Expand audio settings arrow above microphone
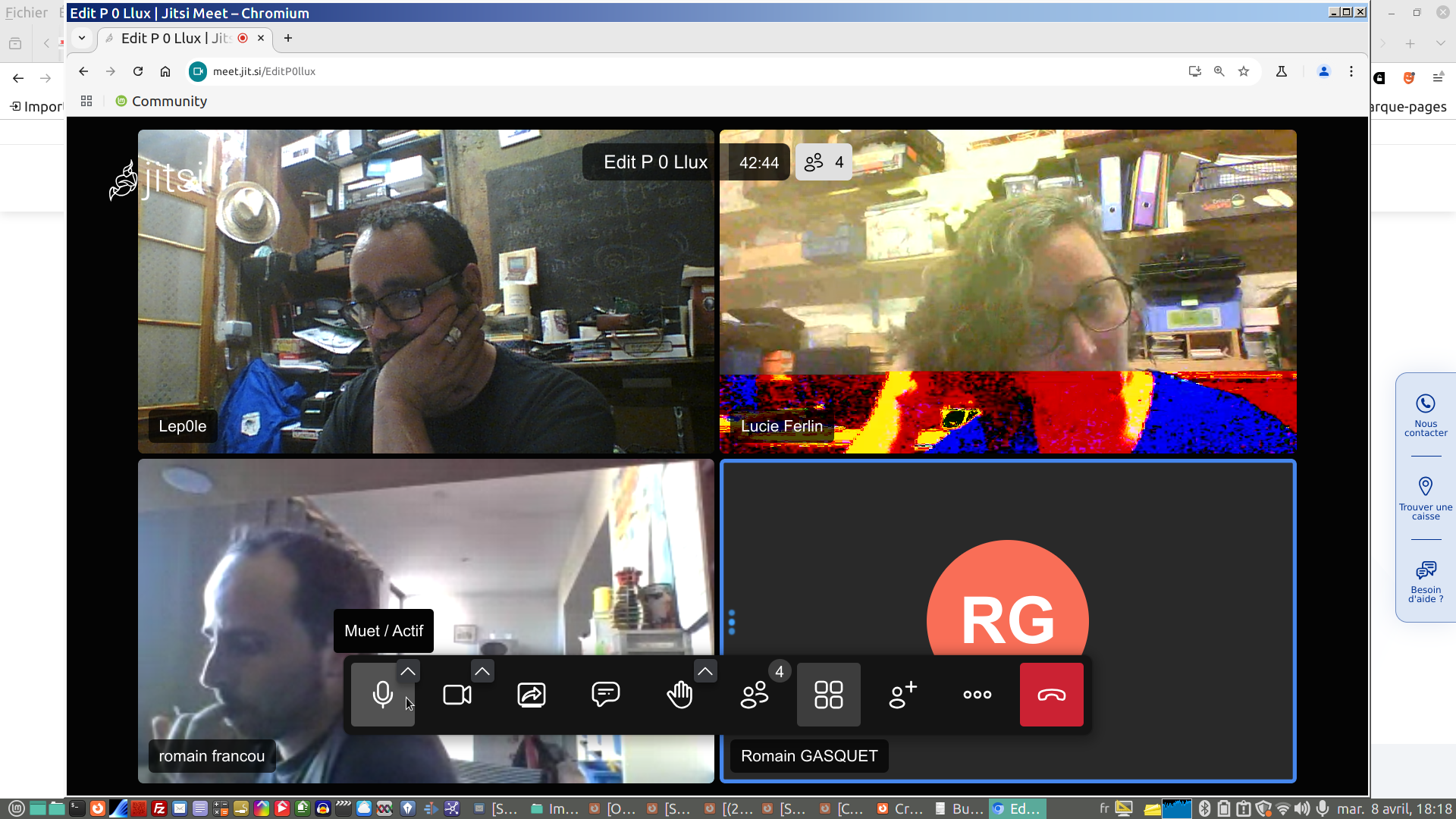 click(408, 671)
